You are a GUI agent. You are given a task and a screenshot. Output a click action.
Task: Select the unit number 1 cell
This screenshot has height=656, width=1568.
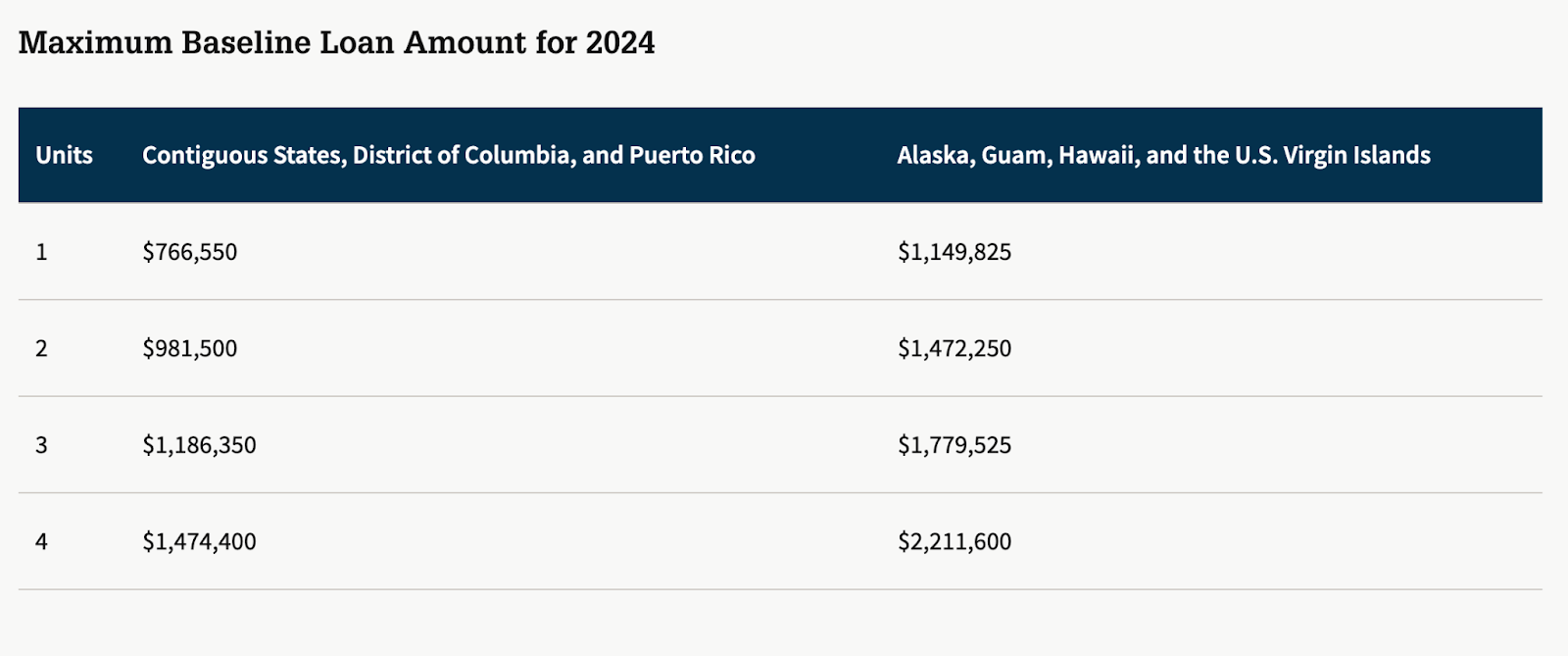pos(41,252)
